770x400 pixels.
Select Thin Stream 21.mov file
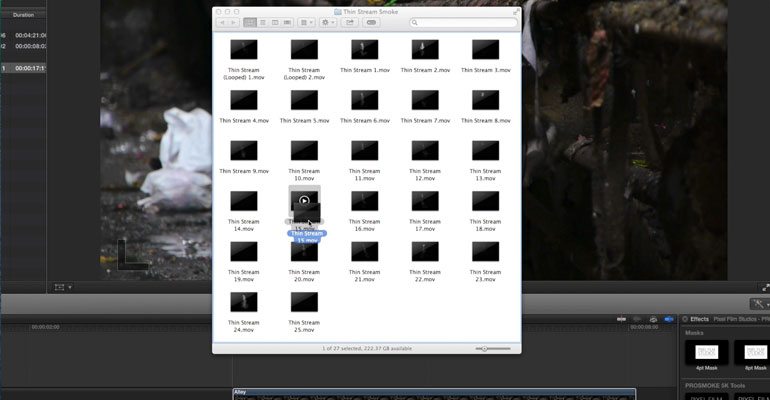(364, 262)
